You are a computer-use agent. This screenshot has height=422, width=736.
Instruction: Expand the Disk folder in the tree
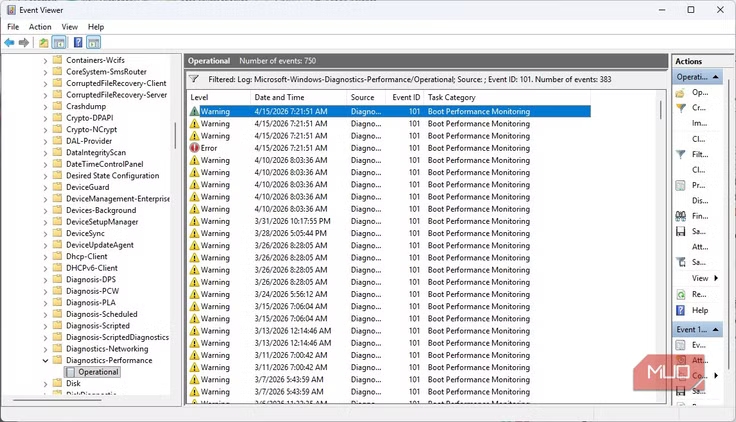coord(45,383)
